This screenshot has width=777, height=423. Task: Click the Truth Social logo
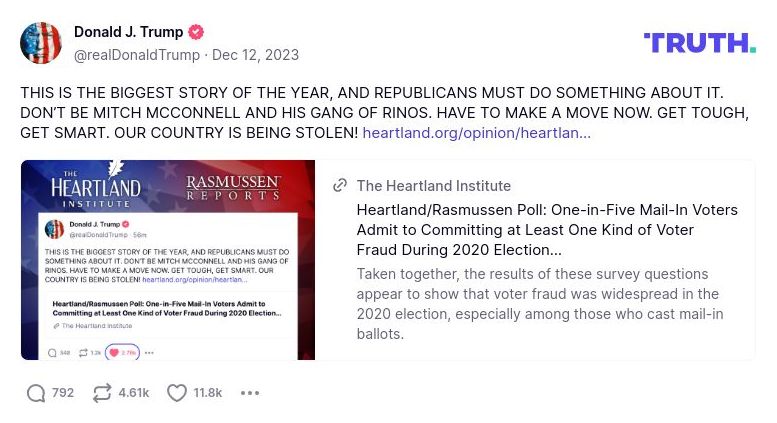point(699,42)
